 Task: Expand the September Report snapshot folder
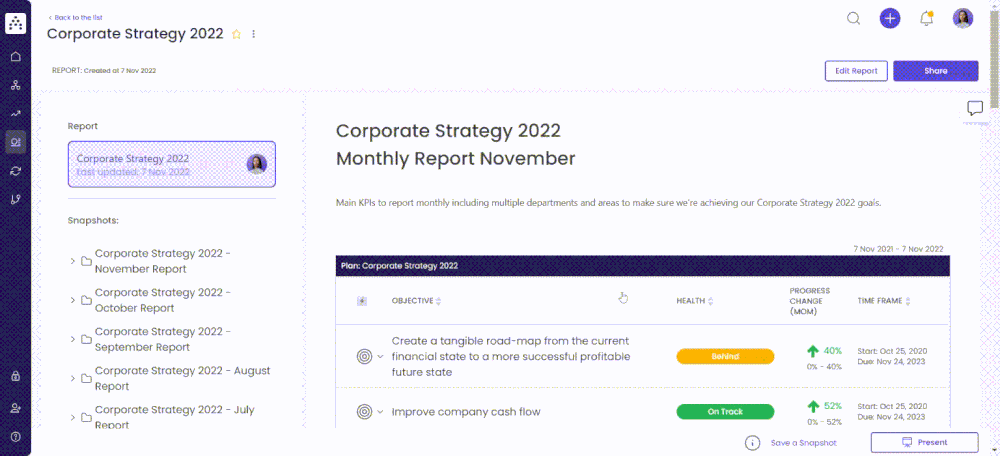pos(73,340)
